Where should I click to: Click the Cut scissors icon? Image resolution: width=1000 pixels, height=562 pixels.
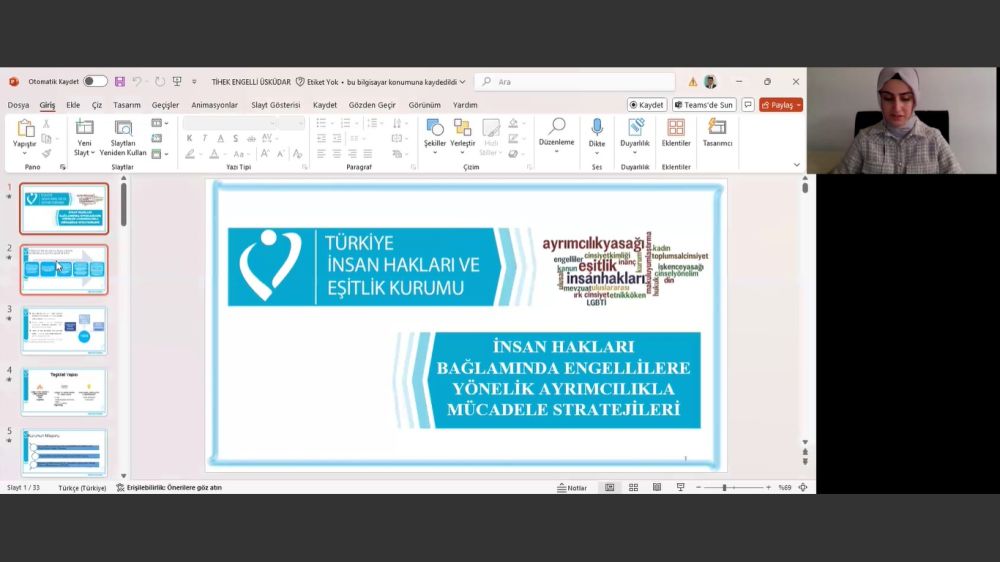tap(46, 124)
